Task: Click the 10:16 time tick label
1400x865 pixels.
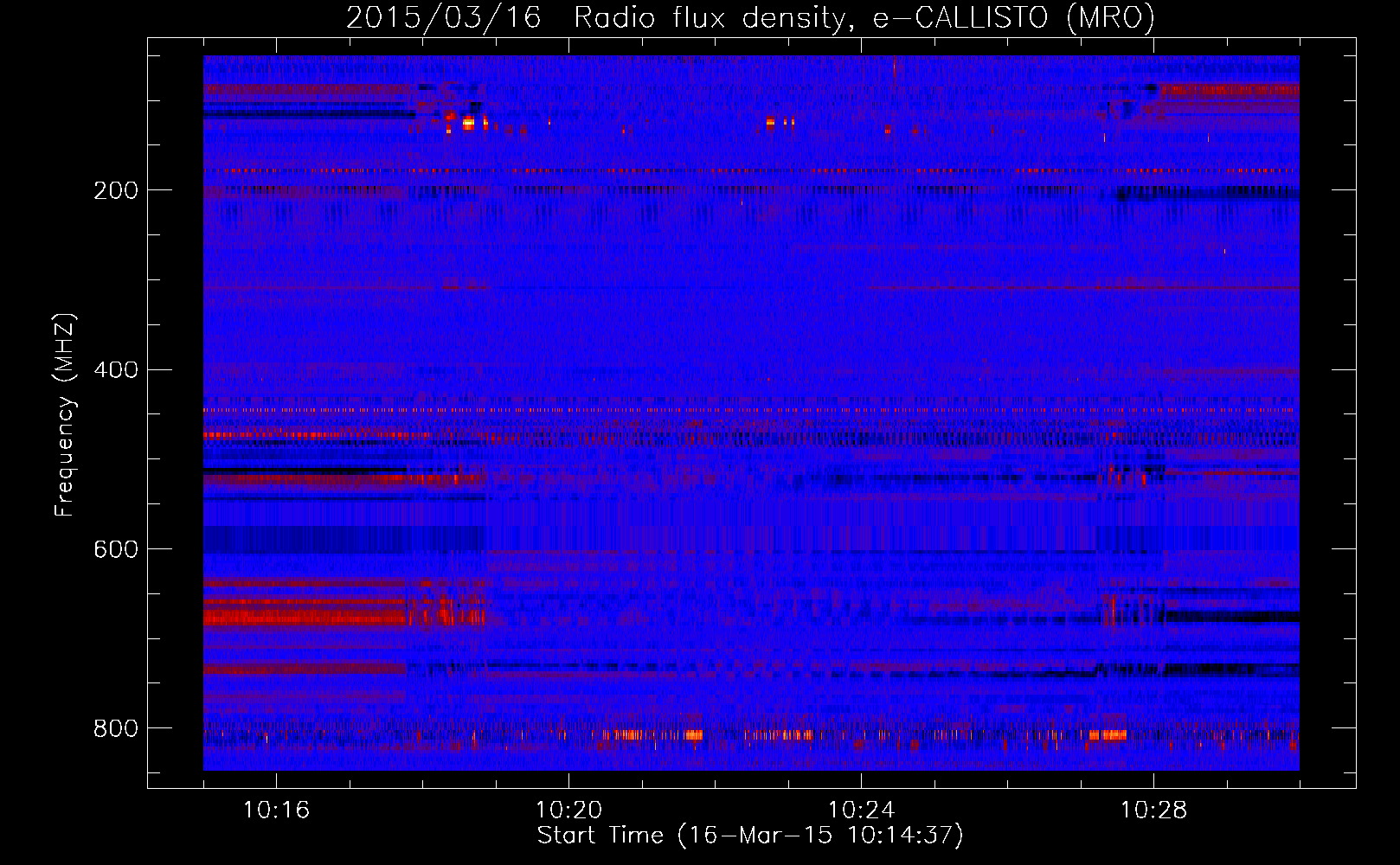Action: (276, 811)
